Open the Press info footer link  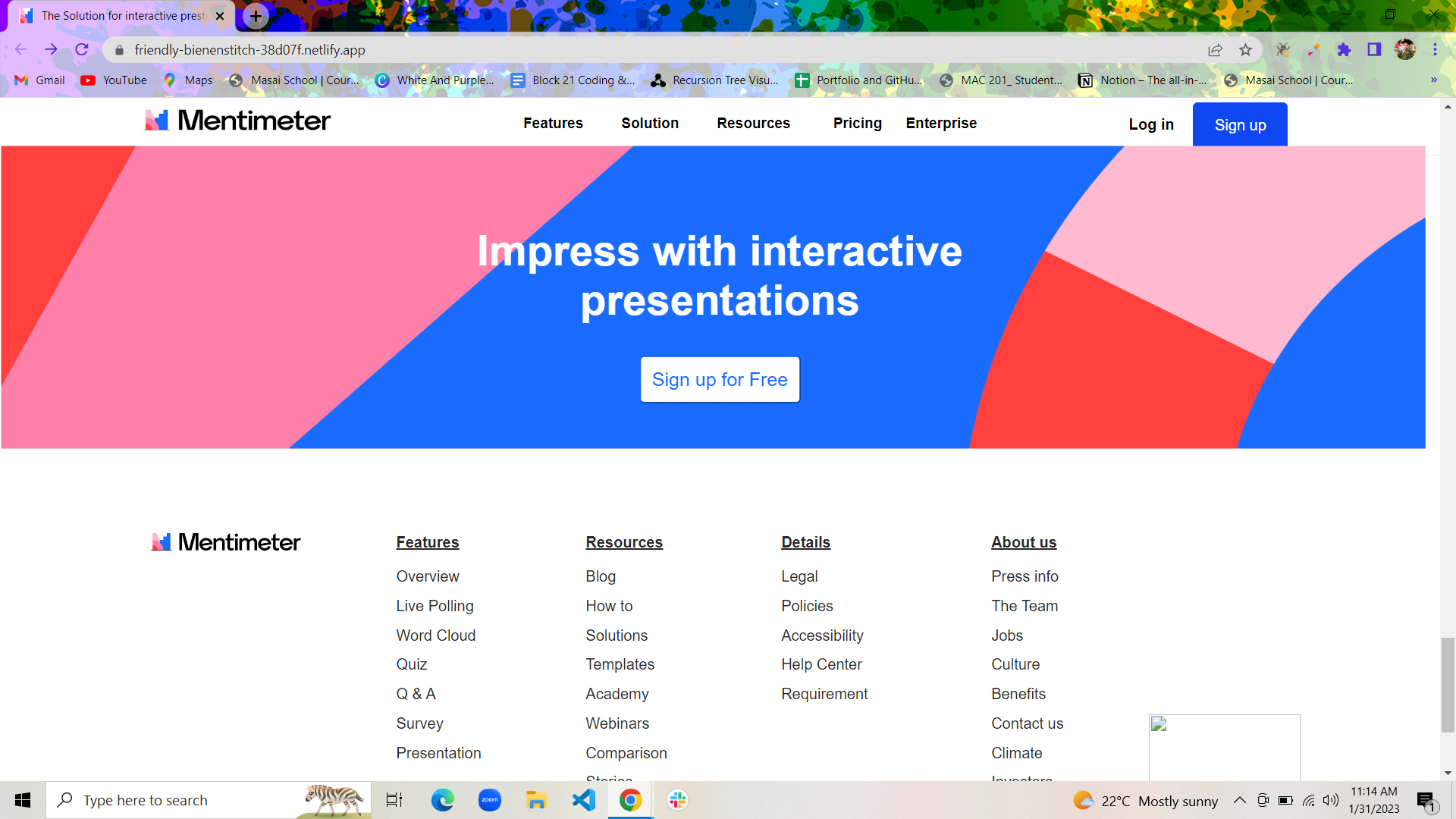click(1025, 576)
